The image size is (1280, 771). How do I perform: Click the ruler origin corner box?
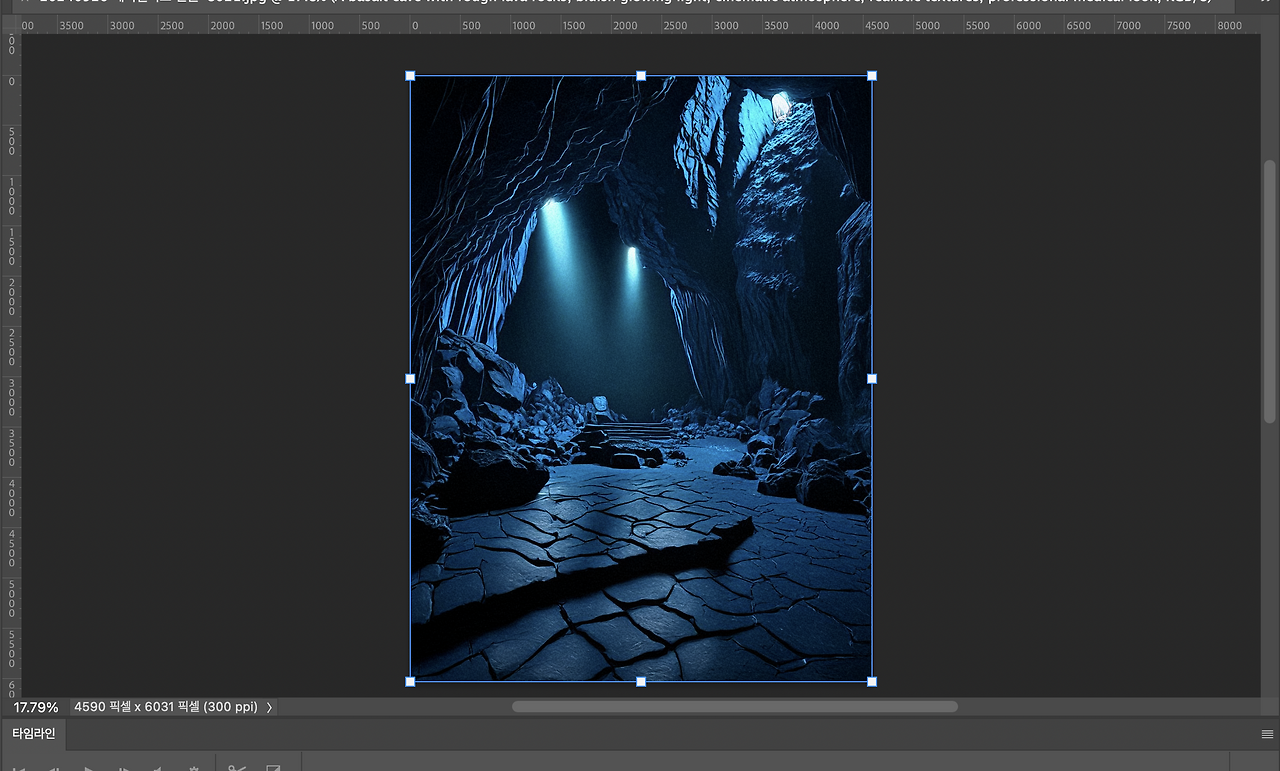[x=11, y=25]
